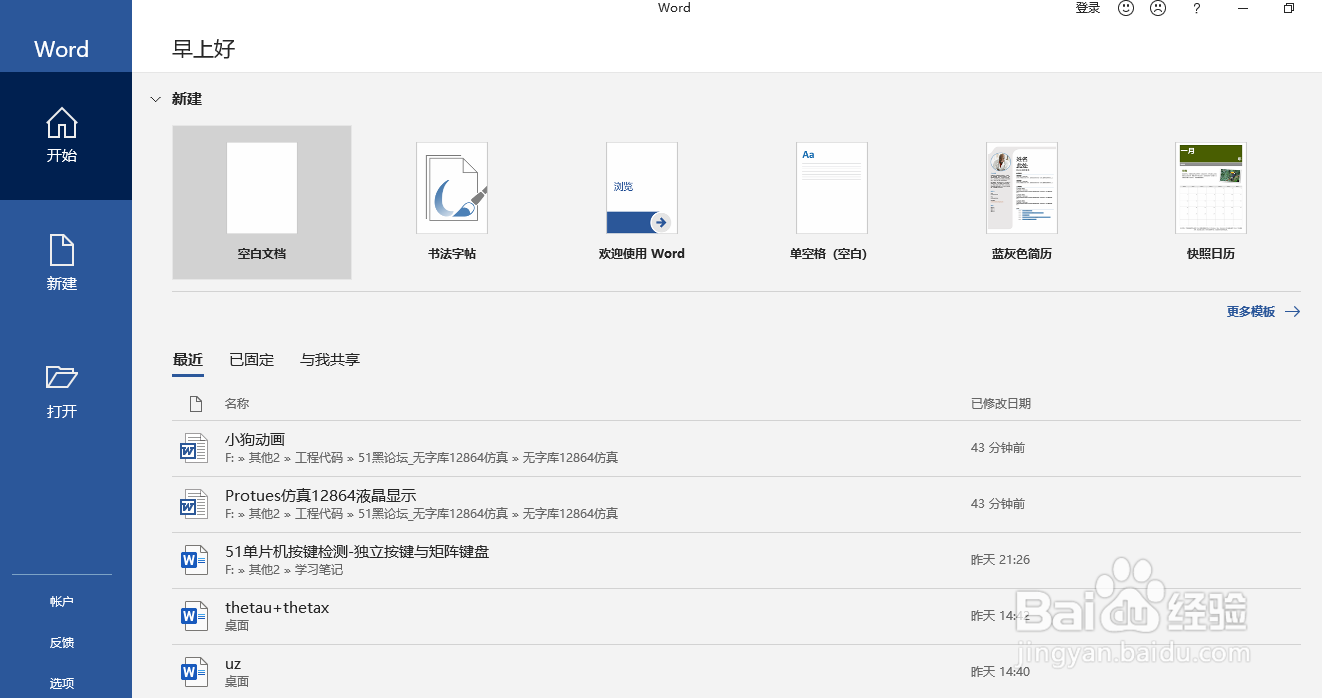Open the 打开 folder icon in sidebar
Viewport: 1322px width, 698px height.
[x=61, y=389]
